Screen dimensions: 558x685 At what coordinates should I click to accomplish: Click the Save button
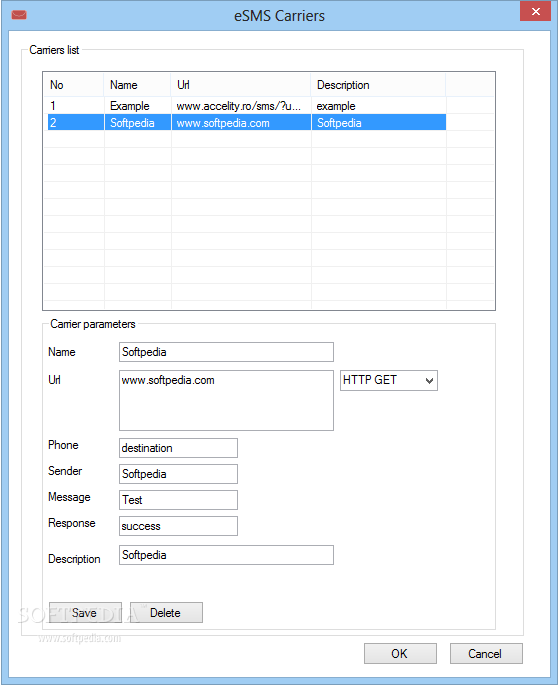[85, 612]
